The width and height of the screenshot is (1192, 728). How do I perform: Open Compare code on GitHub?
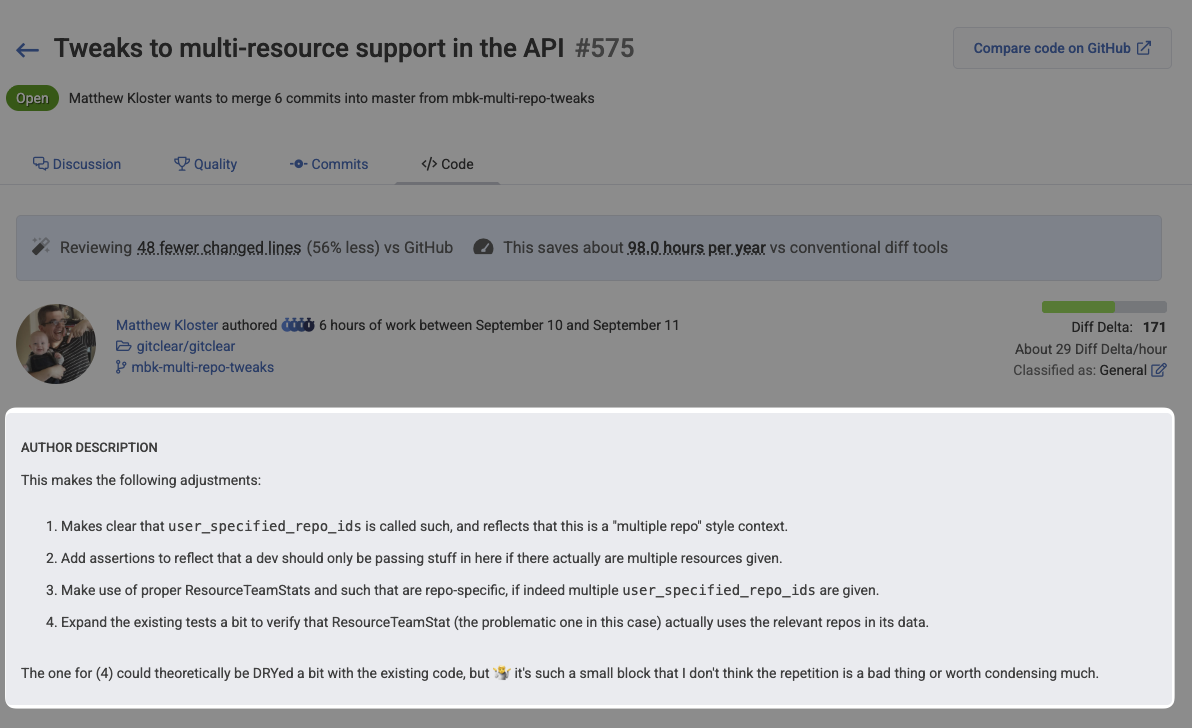click(x=1061, y=48)
